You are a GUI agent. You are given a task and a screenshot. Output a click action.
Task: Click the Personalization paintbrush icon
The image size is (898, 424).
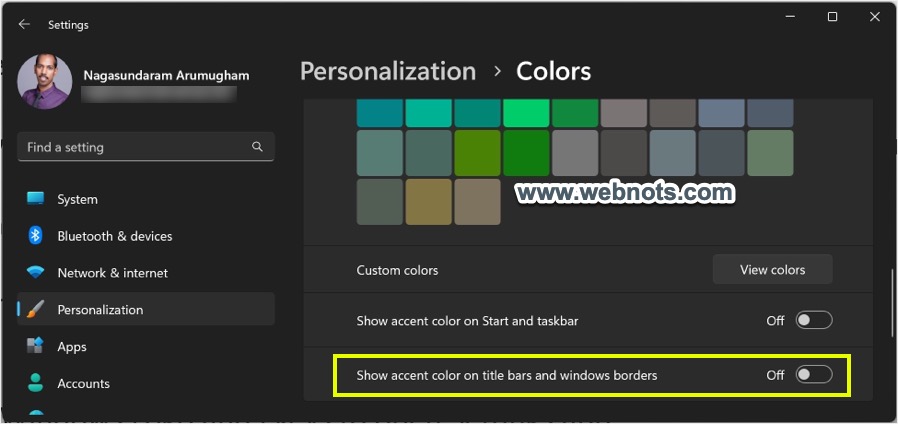(36, 309)
